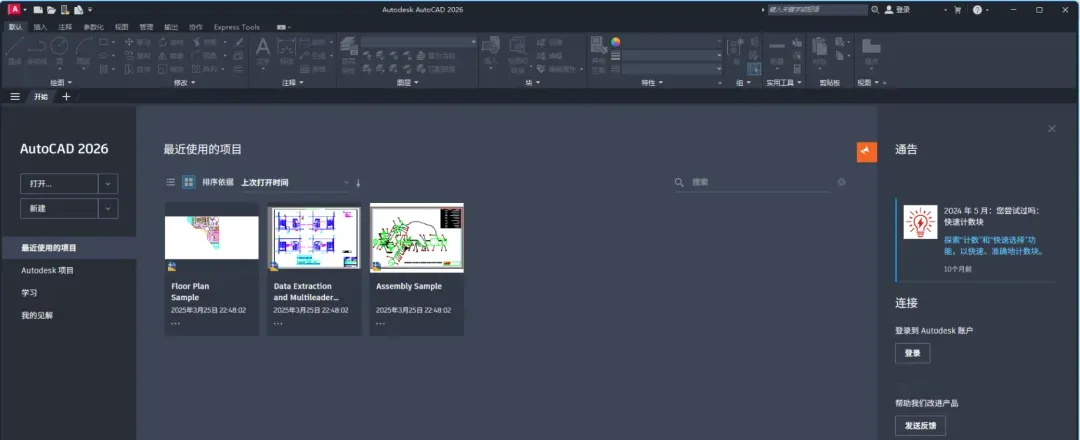Open the dropdown arrow next to 打开...

click(x=108, y=184)
